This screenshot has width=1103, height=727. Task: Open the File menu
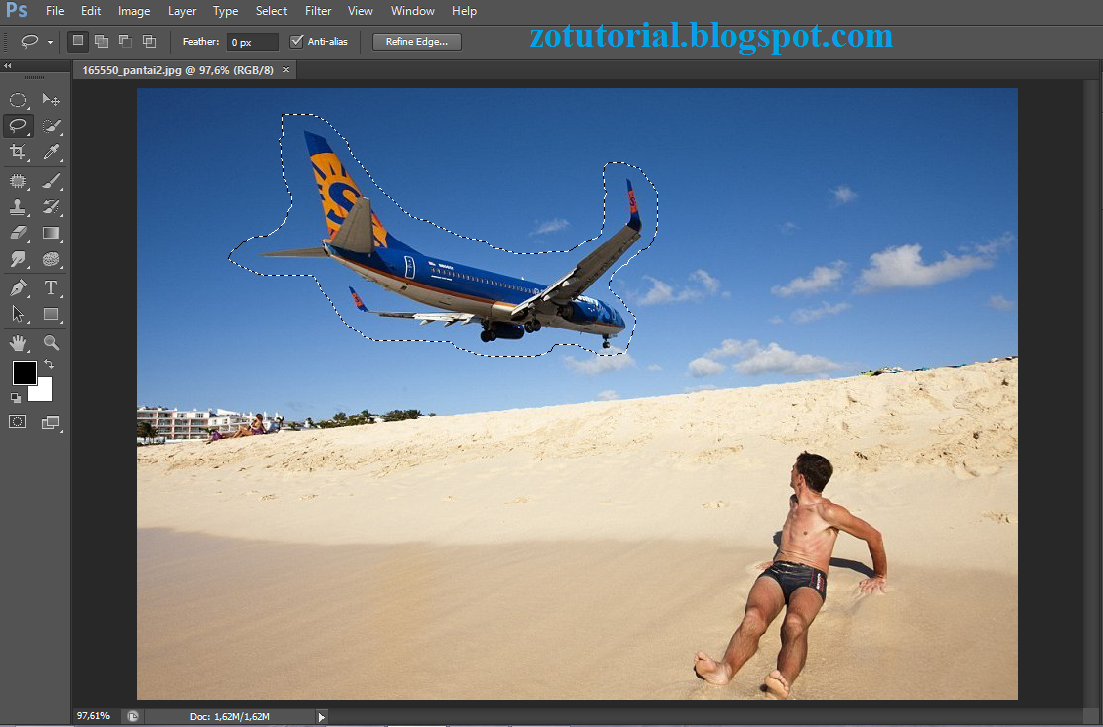[x=55, y=11]
